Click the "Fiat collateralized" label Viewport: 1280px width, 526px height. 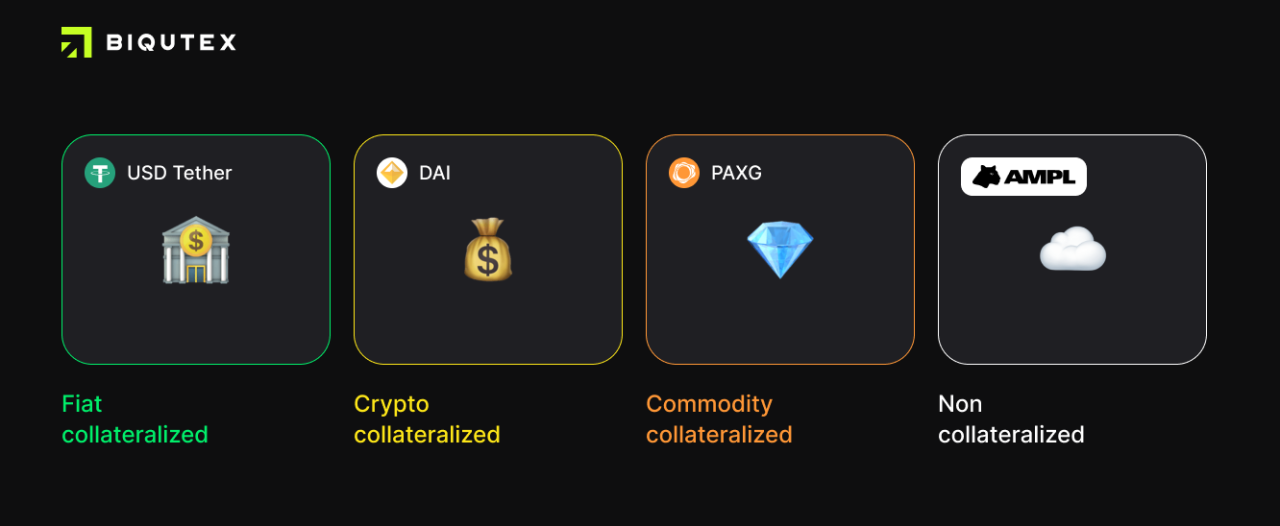click(x=135, y=419)
